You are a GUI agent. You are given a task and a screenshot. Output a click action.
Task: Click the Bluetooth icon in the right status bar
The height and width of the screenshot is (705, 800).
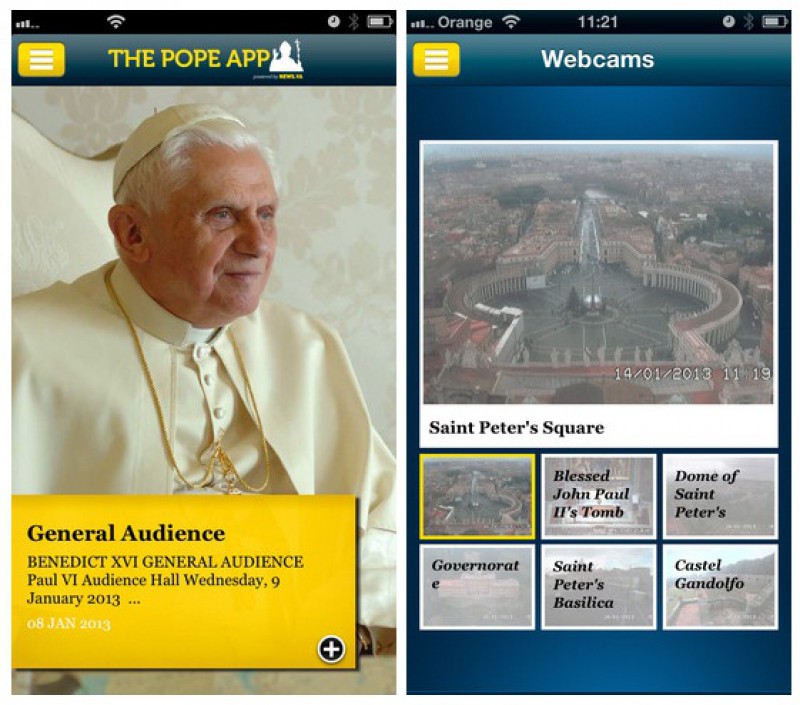point(748,21)
